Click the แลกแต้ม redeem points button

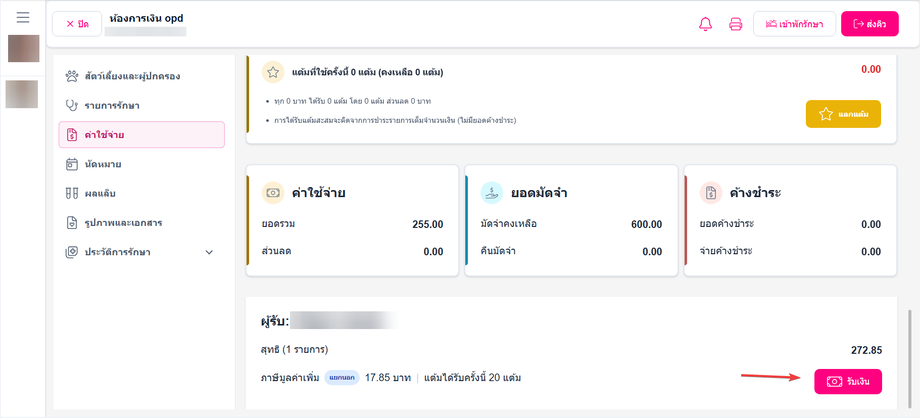[x=843, y=114]
